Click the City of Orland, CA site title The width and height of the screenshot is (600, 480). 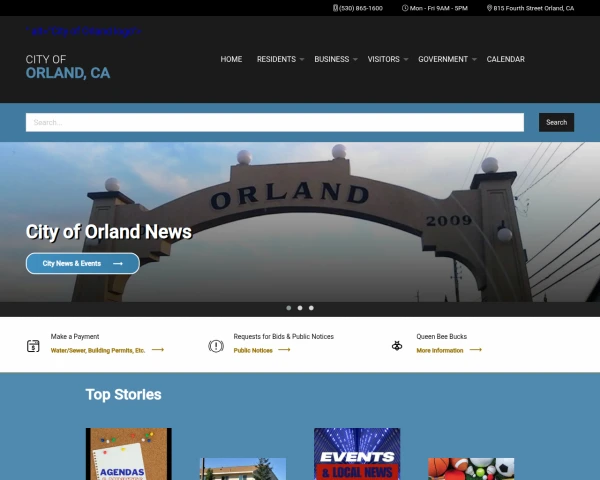click(x=68, y=67)
